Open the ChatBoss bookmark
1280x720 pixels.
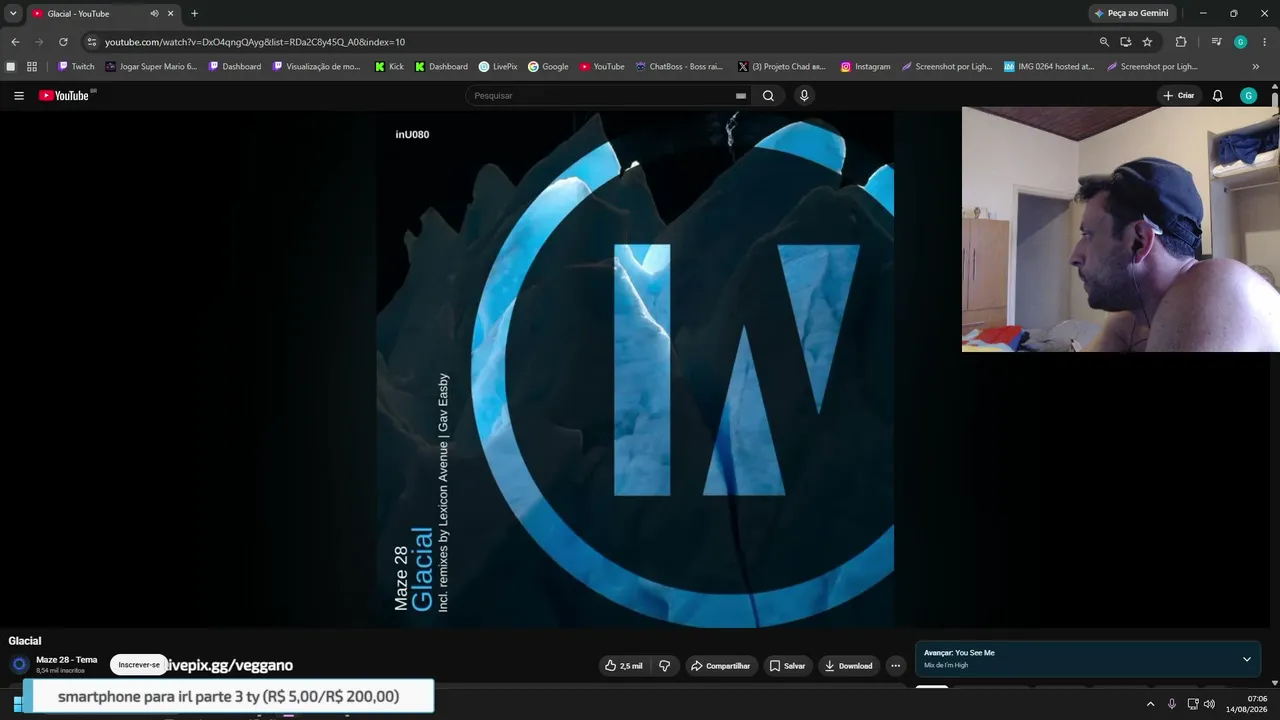click(679, 67)
